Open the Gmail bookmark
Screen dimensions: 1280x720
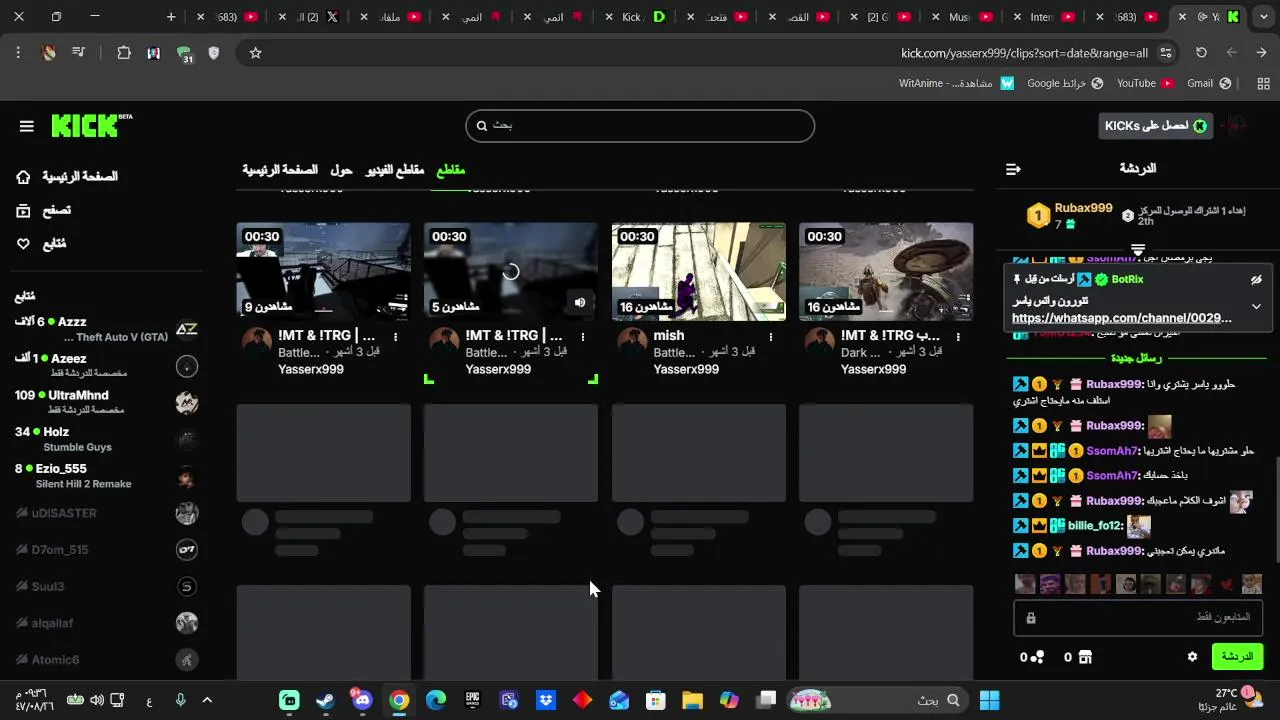(1209, 83)
